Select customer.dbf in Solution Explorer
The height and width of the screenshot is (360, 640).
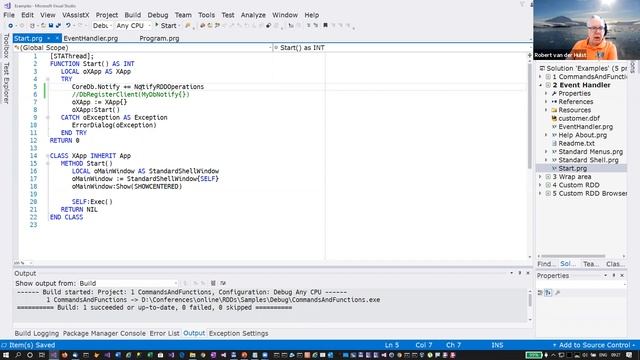(579, 118)
